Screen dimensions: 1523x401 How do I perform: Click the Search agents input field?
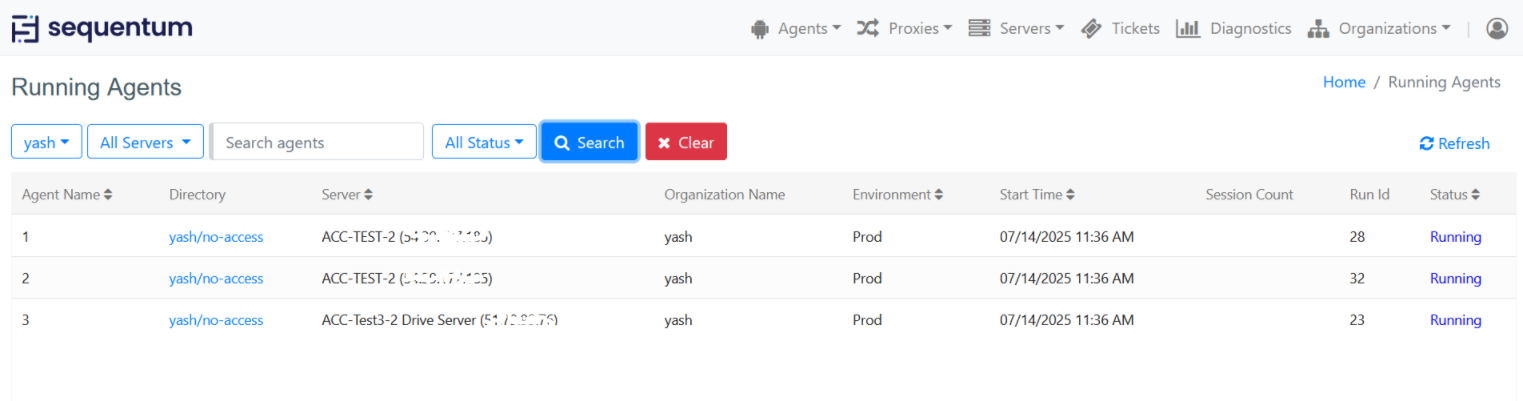click(318, 142)
